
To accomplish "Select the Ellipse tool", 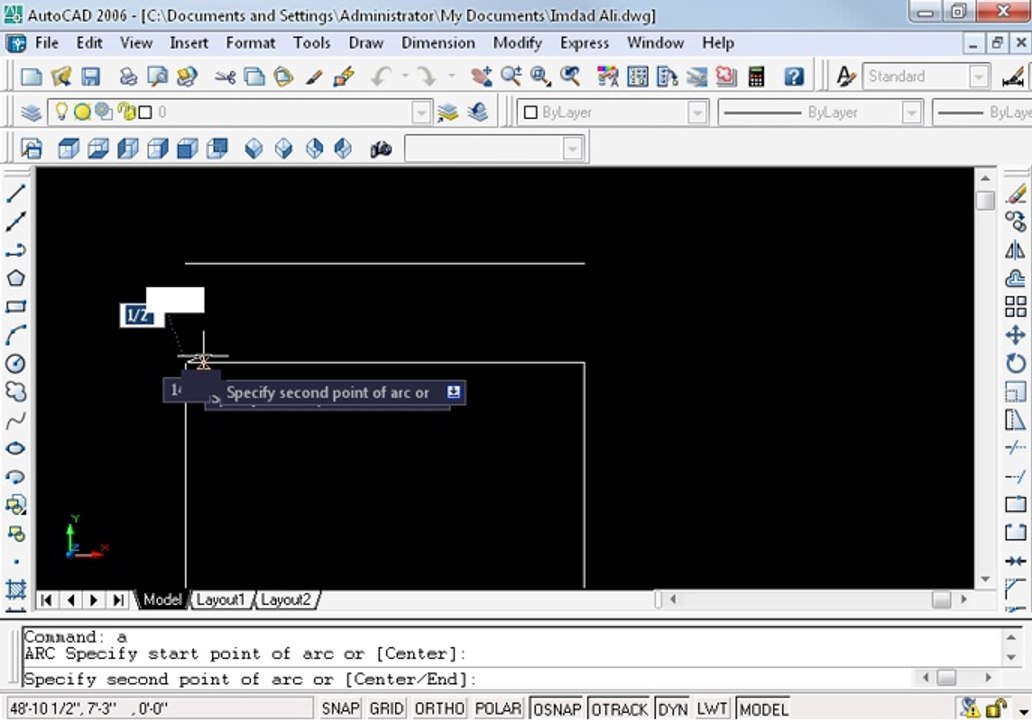I will click(x=16, y=448).
